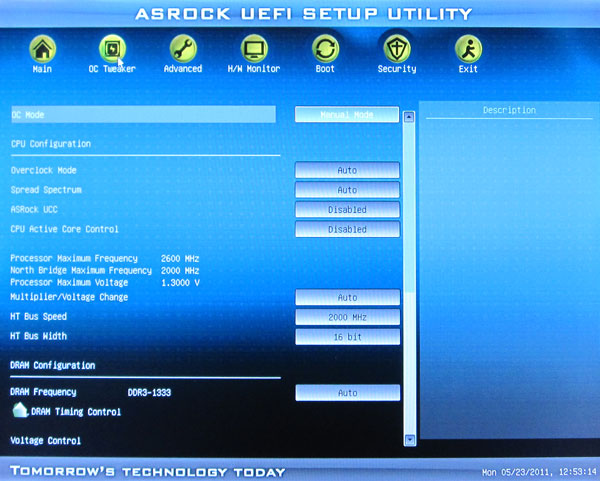Click the Voltage Control heading
The image size is (600, 481).
(x=46, y=441)
